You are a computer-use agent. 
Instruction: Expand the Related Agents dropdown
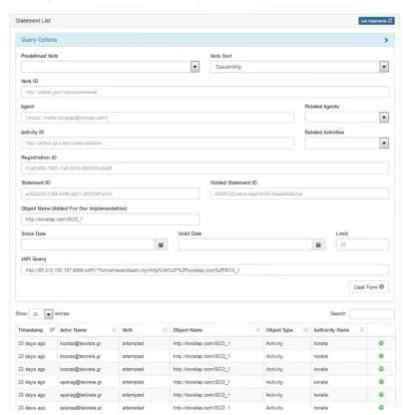[347, 118]
